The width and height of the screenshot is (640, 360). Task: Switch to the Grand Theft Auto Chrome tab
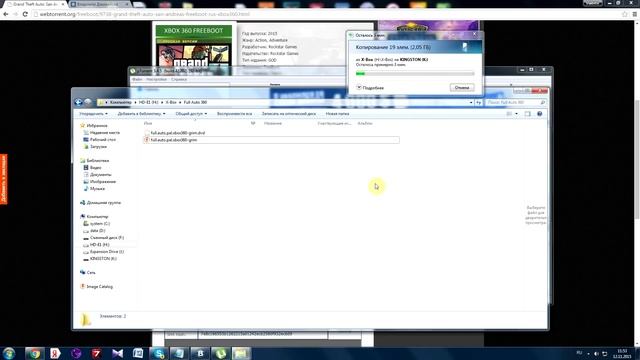coord(35,4)
